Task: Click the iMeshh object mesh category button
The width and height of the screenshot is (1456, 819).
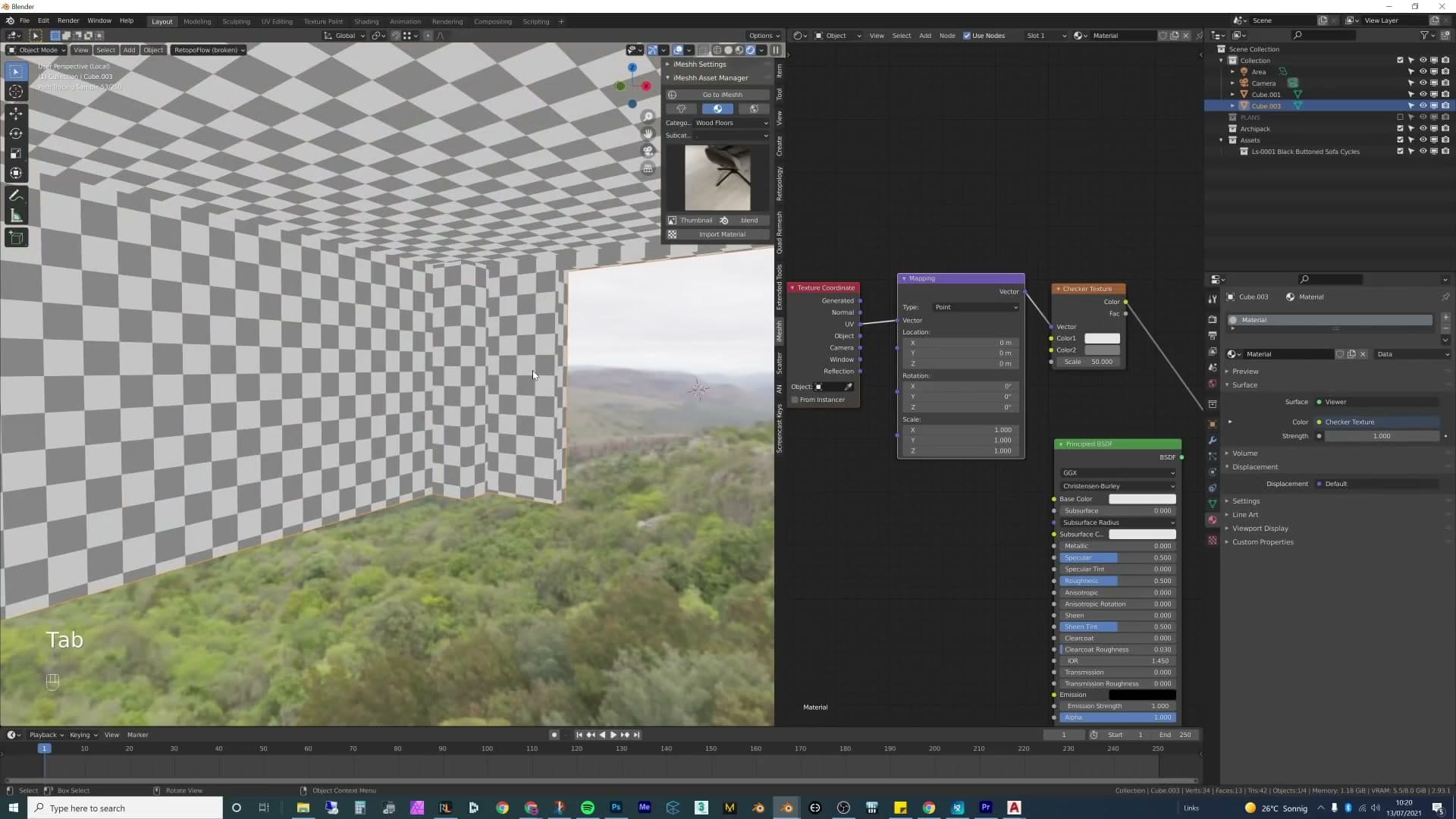Action: click(x=681, y=108)
